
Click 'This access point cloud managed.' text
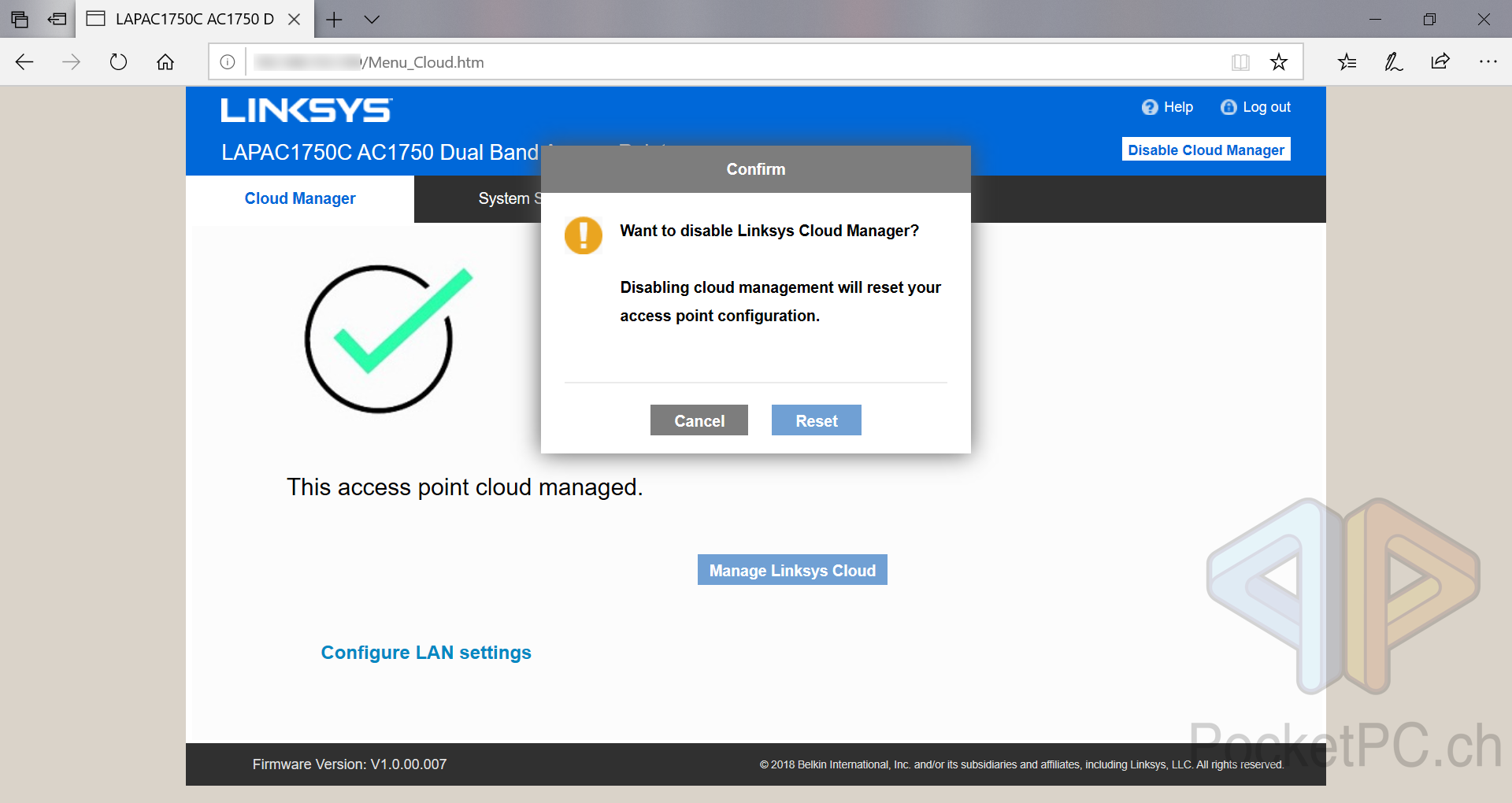(465, 487)
